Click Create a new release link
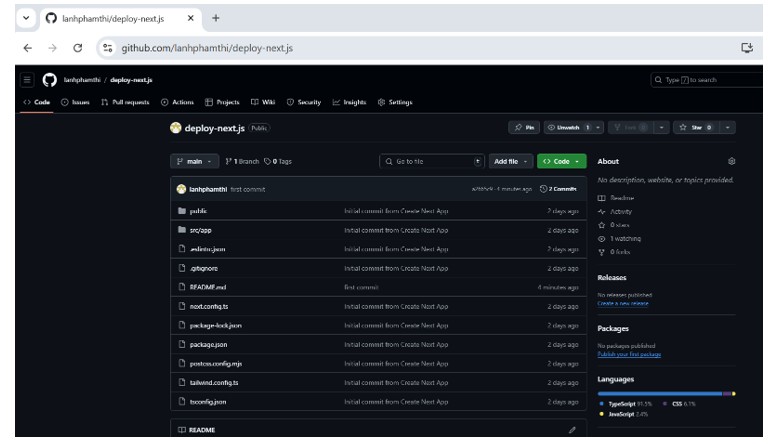The width and height of the screenshot is (775, 444). (623, 303)
